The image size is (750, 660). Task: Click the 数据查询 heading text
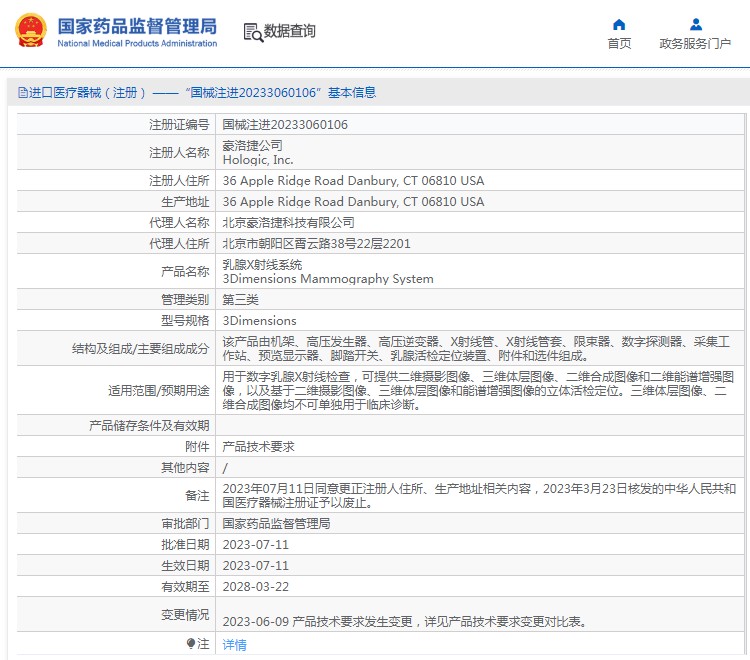tap(290, 31)
